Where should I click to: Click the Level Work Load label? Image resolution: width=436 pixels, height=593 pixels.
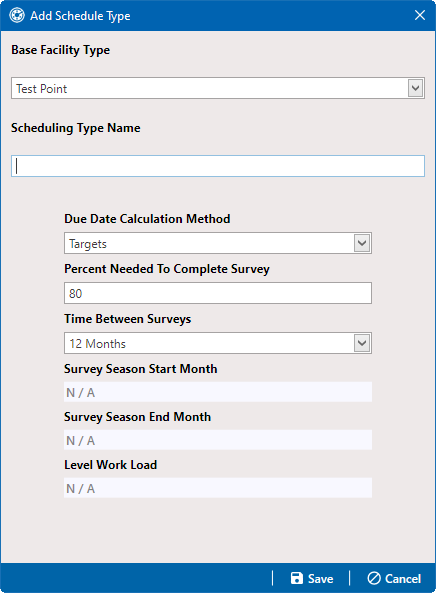tap(110, 464)
